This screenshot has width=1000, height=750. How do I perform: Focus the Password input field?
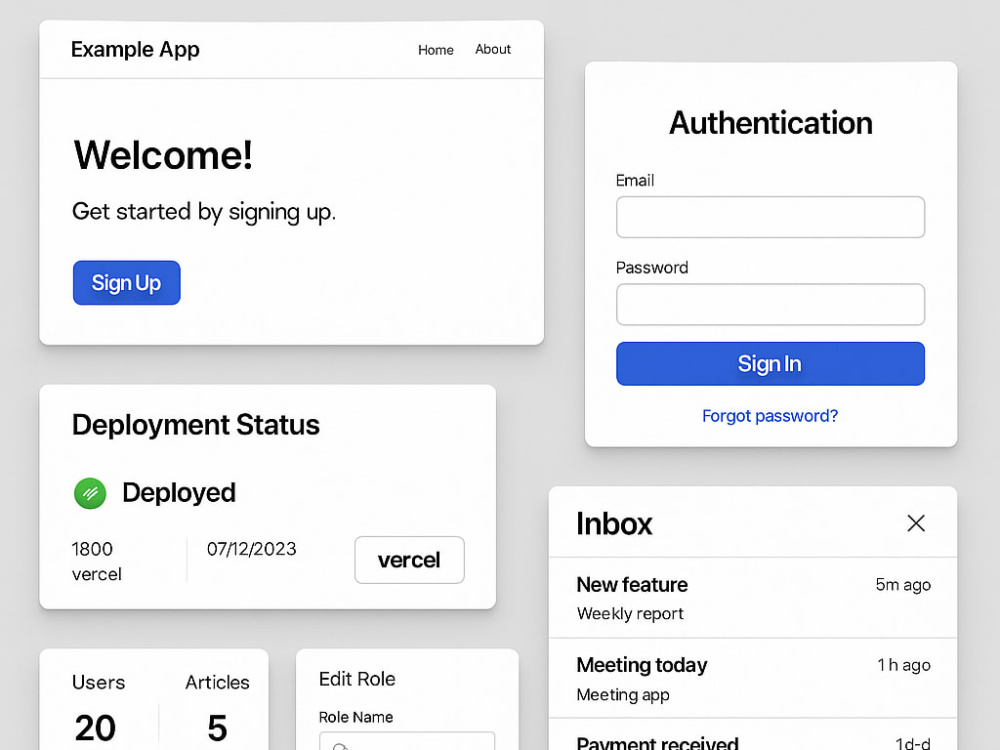(x=770, y=304)
